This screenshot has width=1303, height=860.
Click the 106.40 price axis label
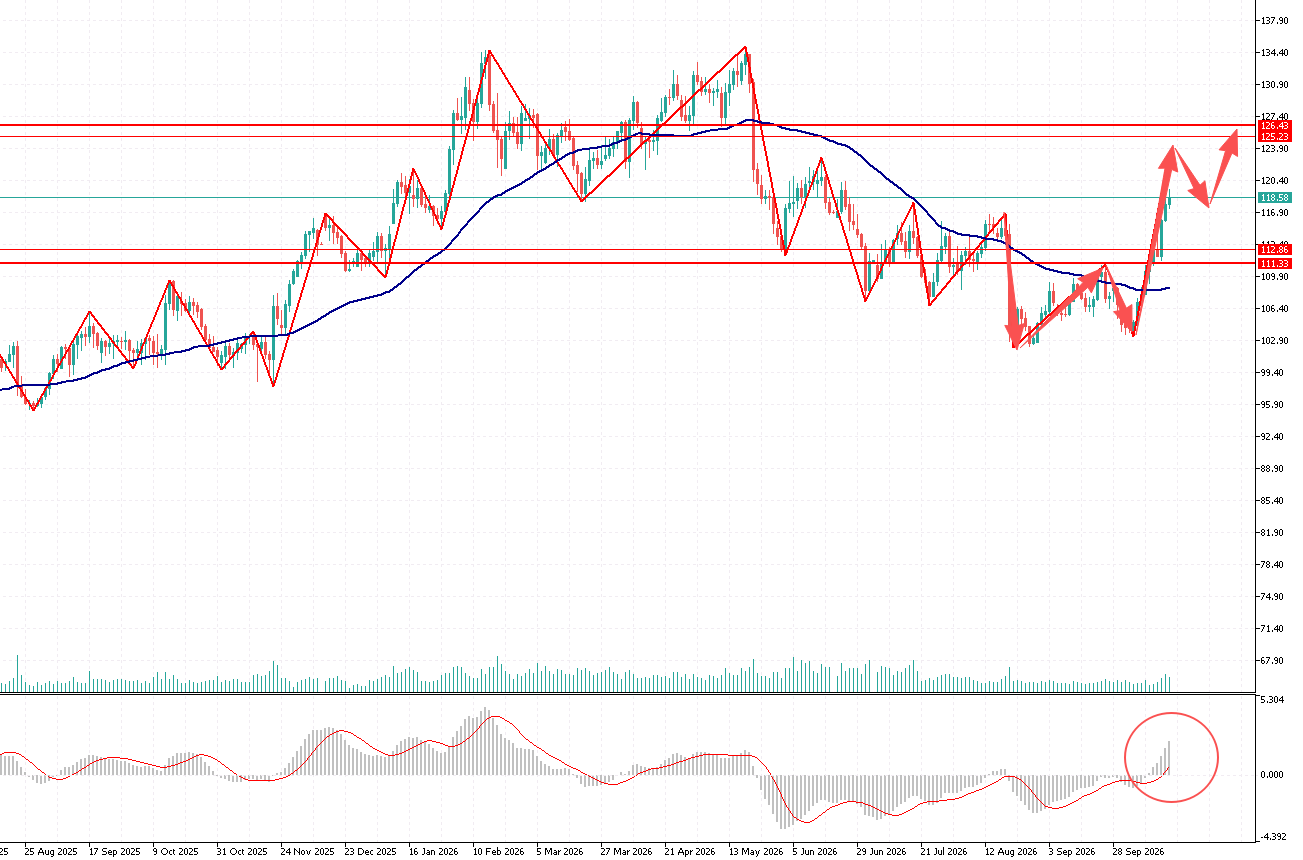click(x=1275, y=309)
